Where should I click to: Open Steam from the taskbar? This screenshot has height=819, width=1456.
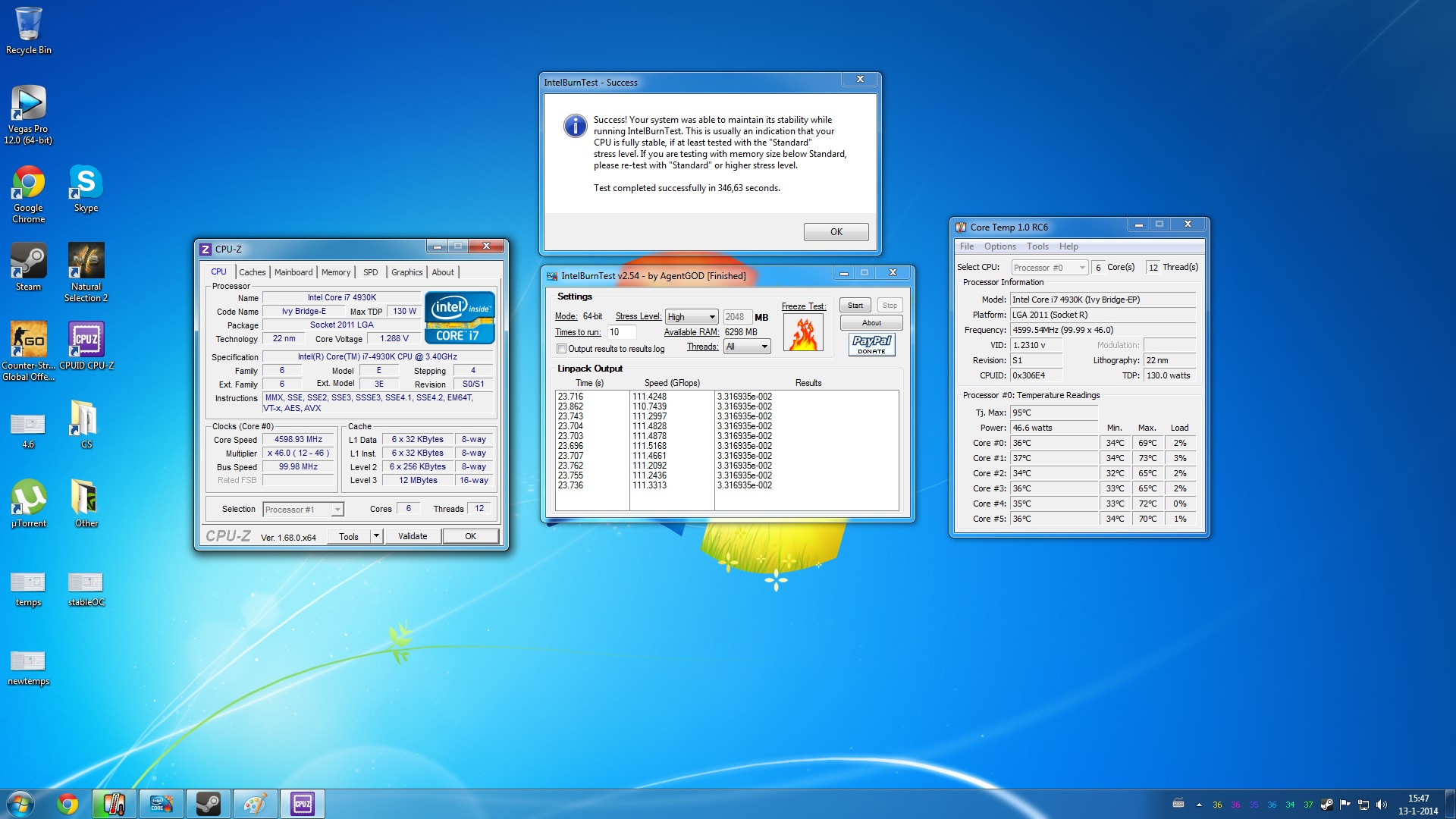[x=209, y=804]
